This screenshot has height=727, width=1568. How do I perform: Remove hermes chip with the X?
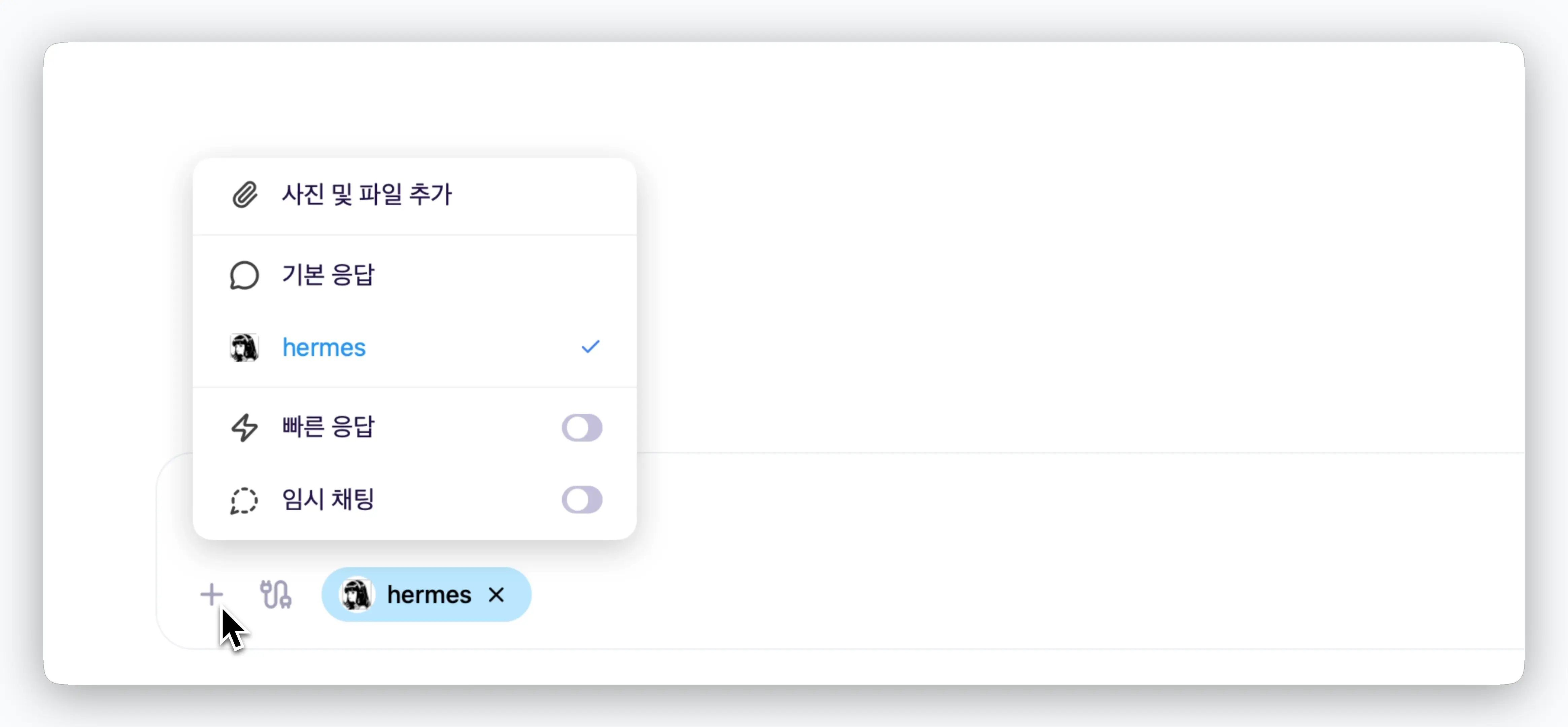(497, 594)
